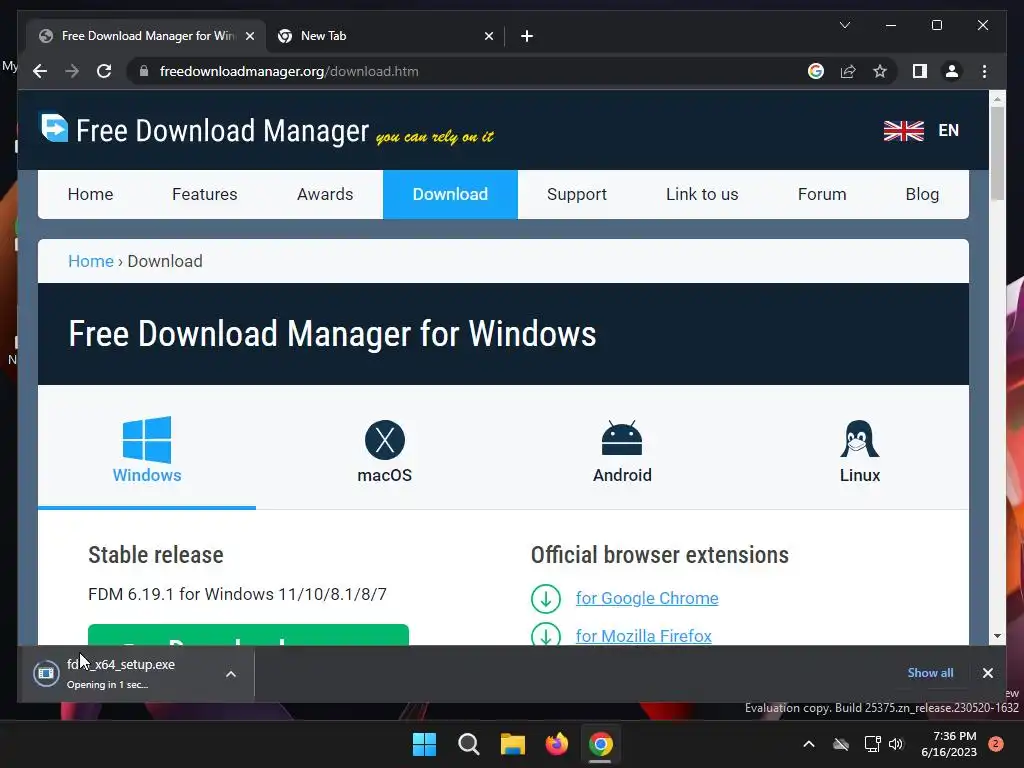This screenshot has width=1024, height=768.
Task: Click the Home breadcrumb link
Action: [x=91, y=261]
